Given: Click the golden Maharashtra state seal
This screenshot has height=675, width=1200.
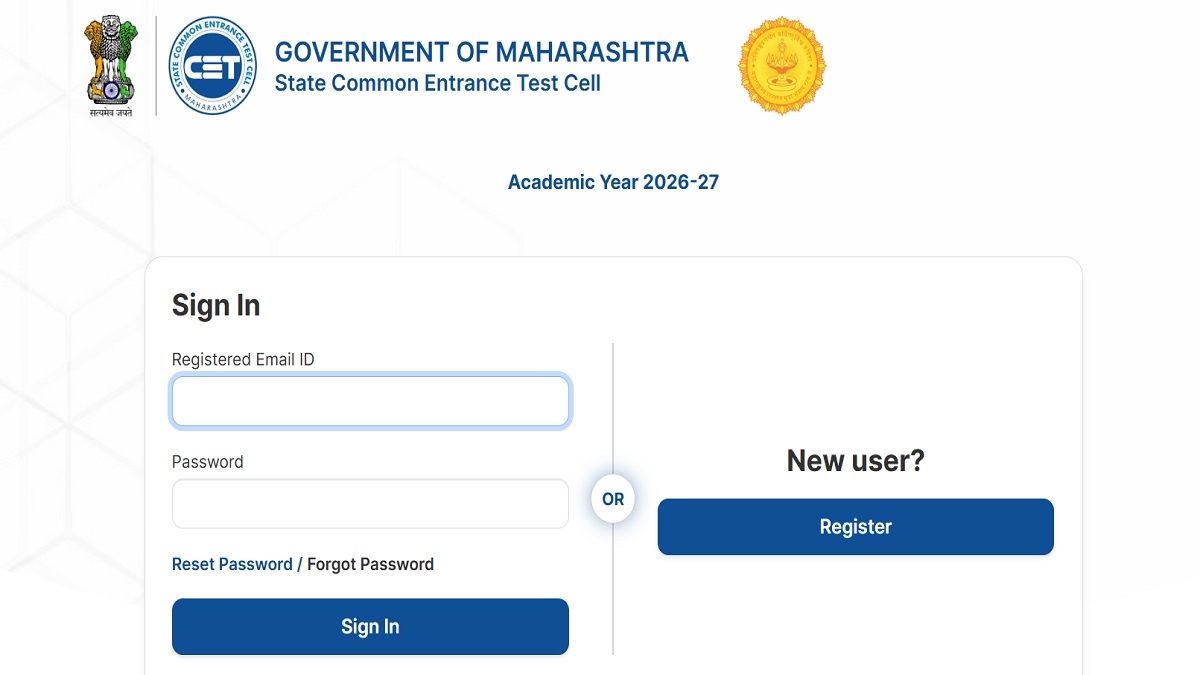Looking at the screenshot, I should click(782, 66).
